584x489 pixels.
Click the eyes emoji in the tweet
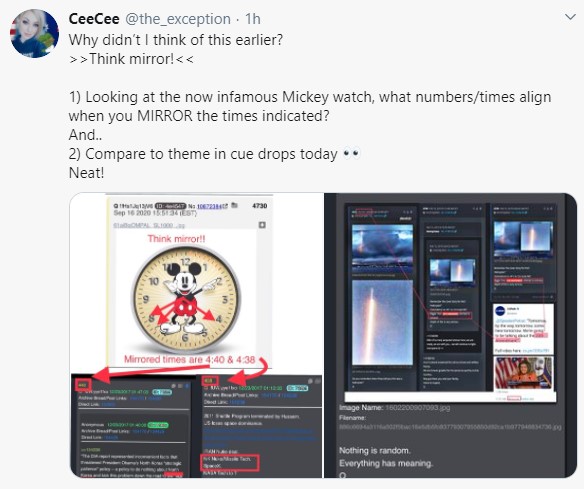(x=351, y=154)
